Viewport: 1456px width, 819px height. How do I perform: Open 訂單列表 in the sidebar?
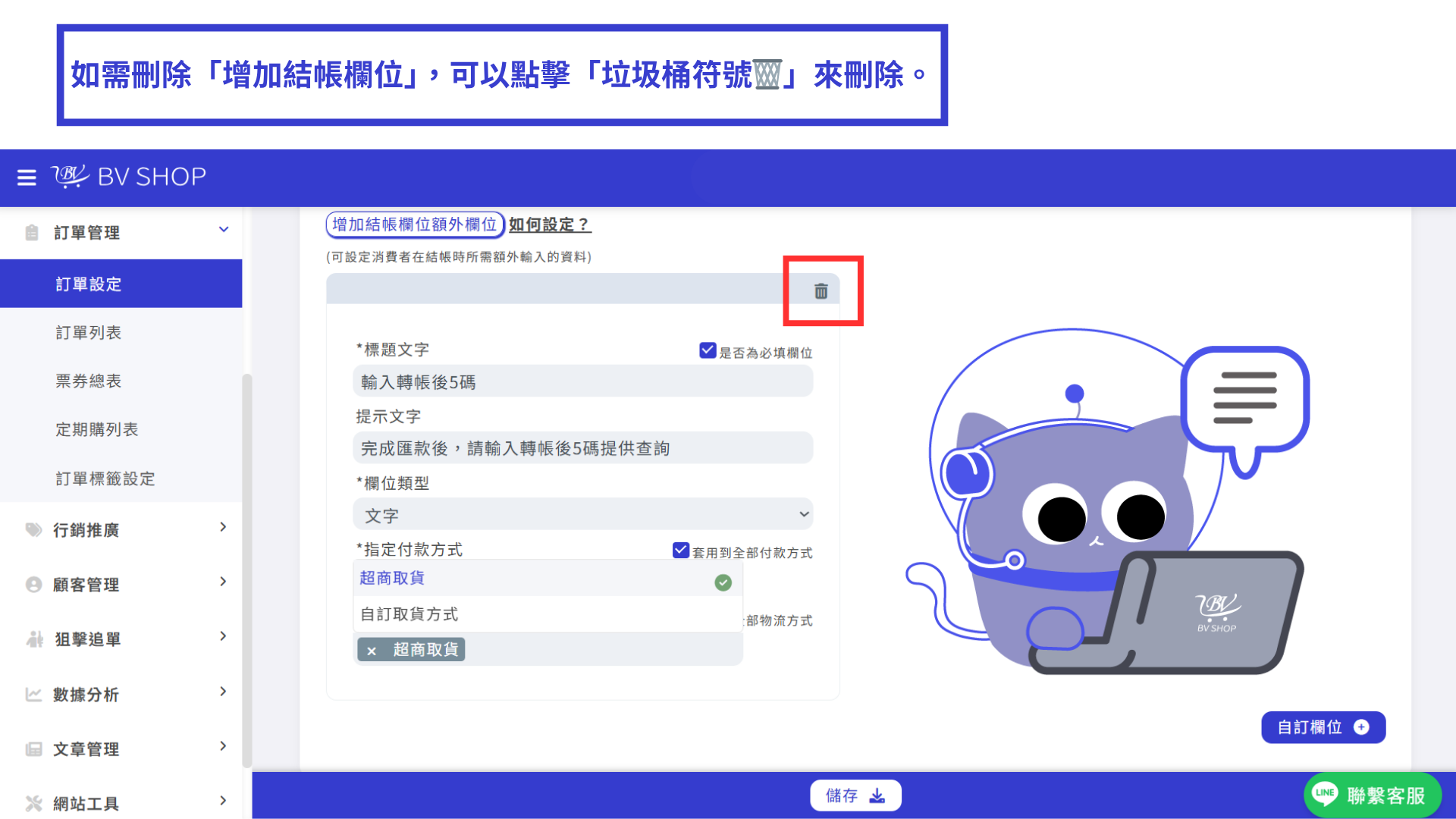(x=121, y=332)
